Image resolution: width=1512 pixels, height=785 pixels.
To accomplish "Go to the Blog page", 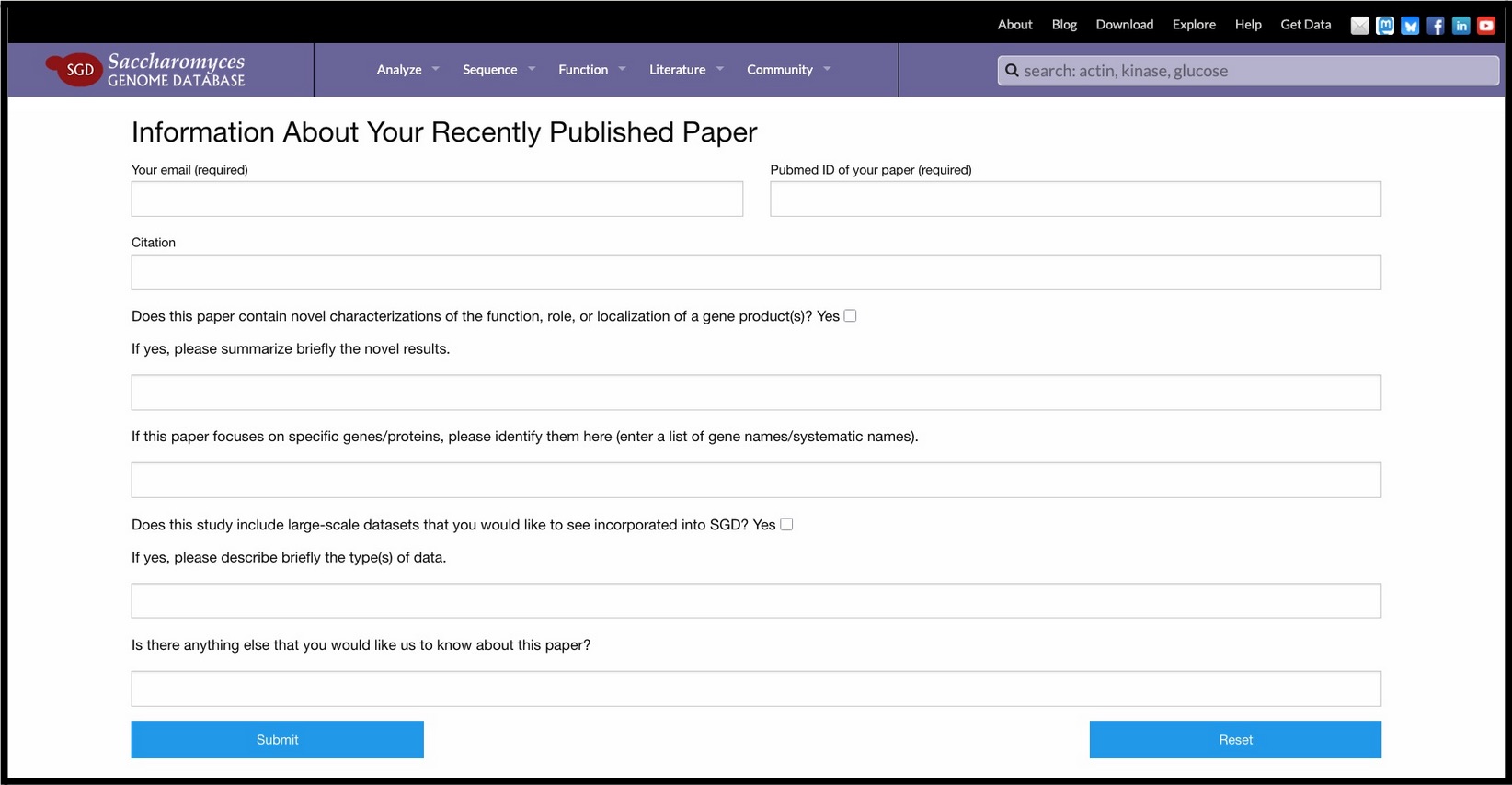I will click(1064, 25).
